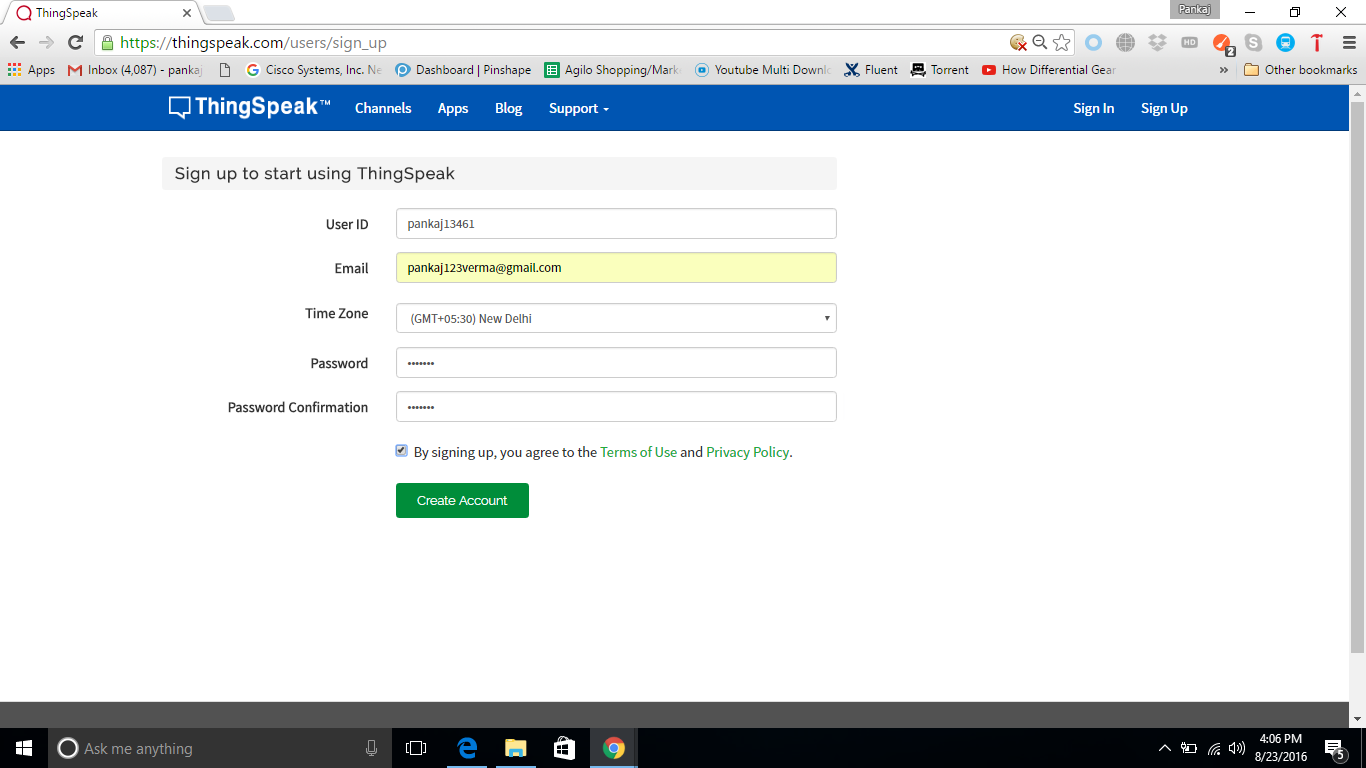This screenshot has width=1366, height=768.
Task: Open Gmail Inbox bookmark
Action: 135,70
